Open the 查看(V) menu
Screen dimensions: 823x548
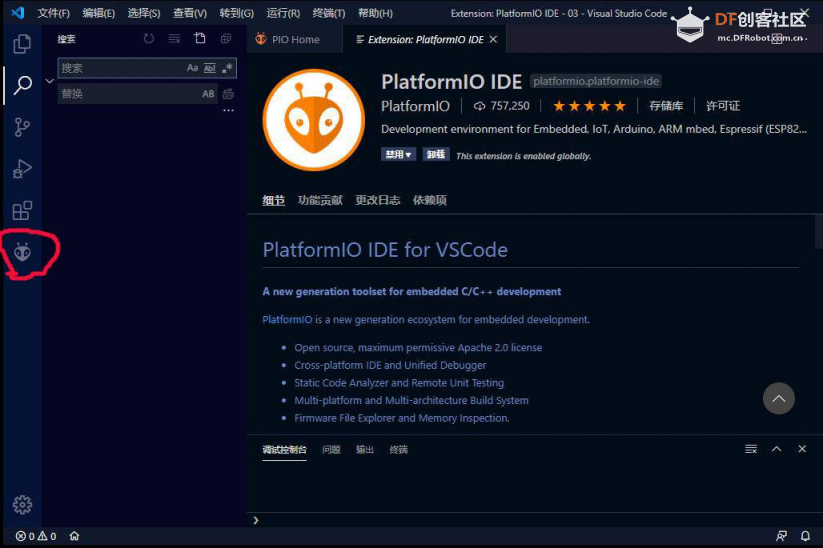point(190,13)
